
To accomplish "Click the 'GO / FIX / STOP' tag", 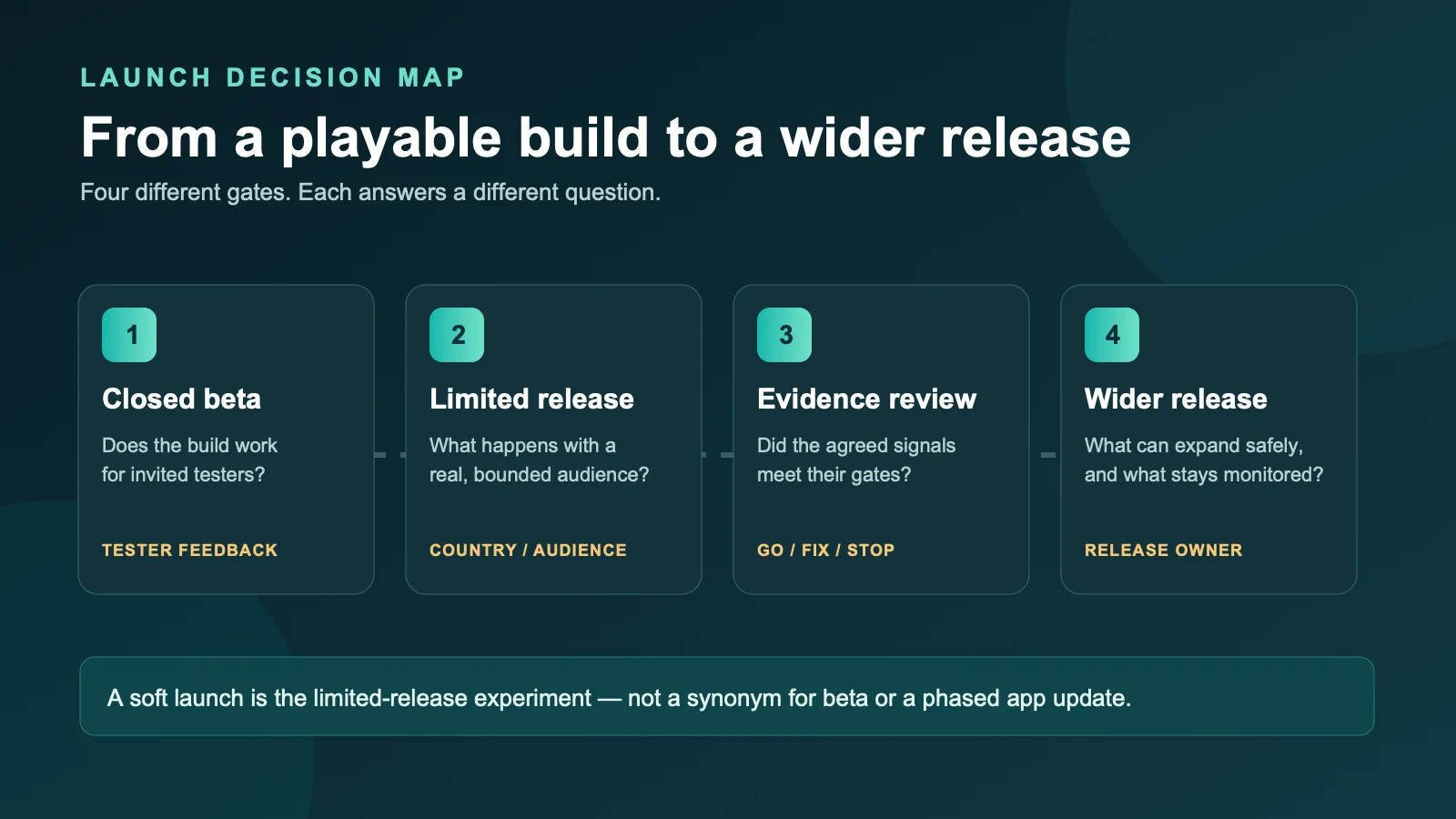I will coord(825,550).
